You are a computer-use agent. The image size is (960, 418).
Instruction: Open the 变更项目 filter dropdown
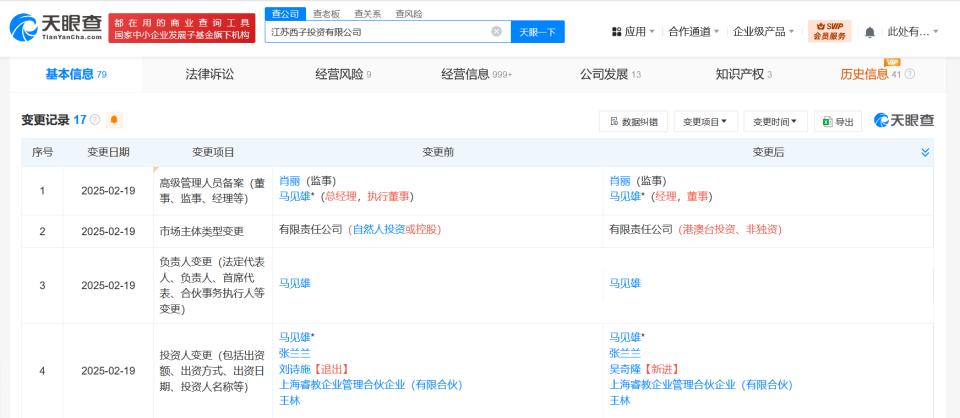705,122
